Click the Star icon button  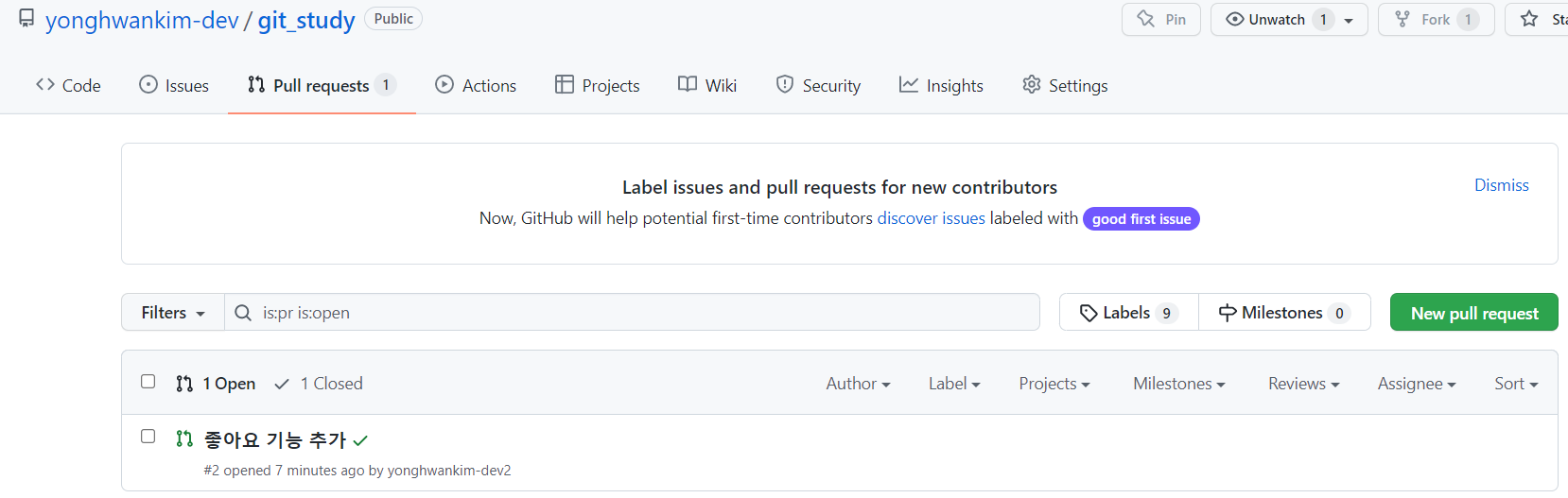1529,20
